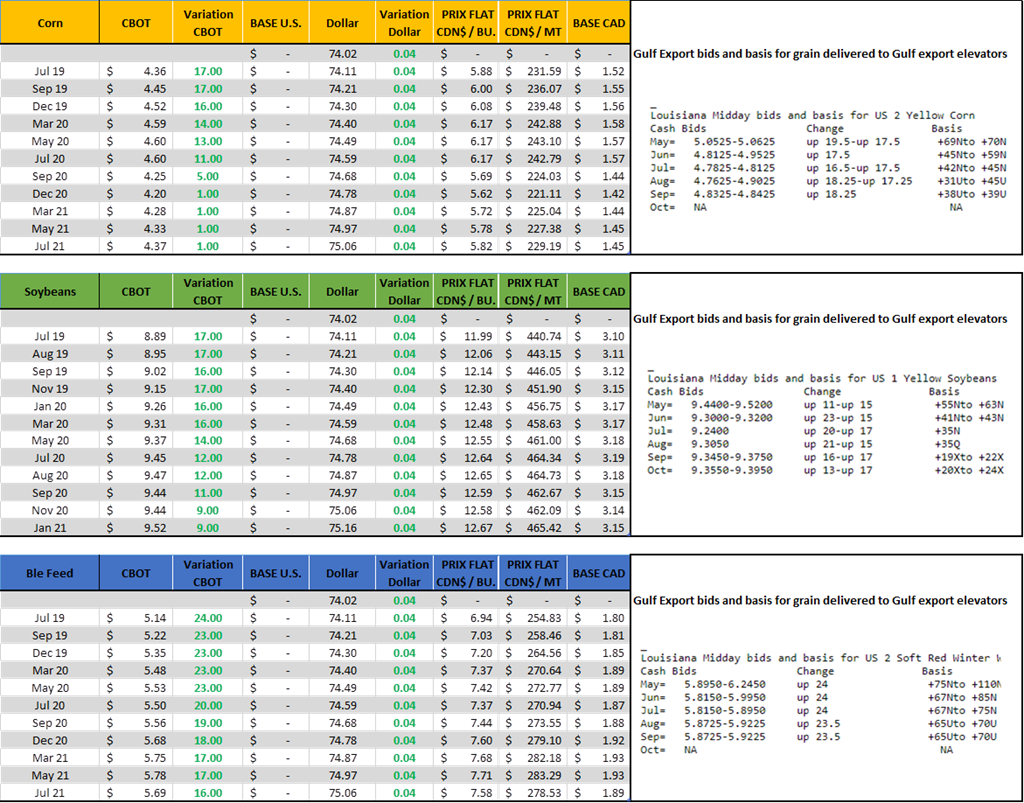Select Ble Feed Dec 20 price 279.10 per MT
This screenshot has height=803, width=1024.
534,740
